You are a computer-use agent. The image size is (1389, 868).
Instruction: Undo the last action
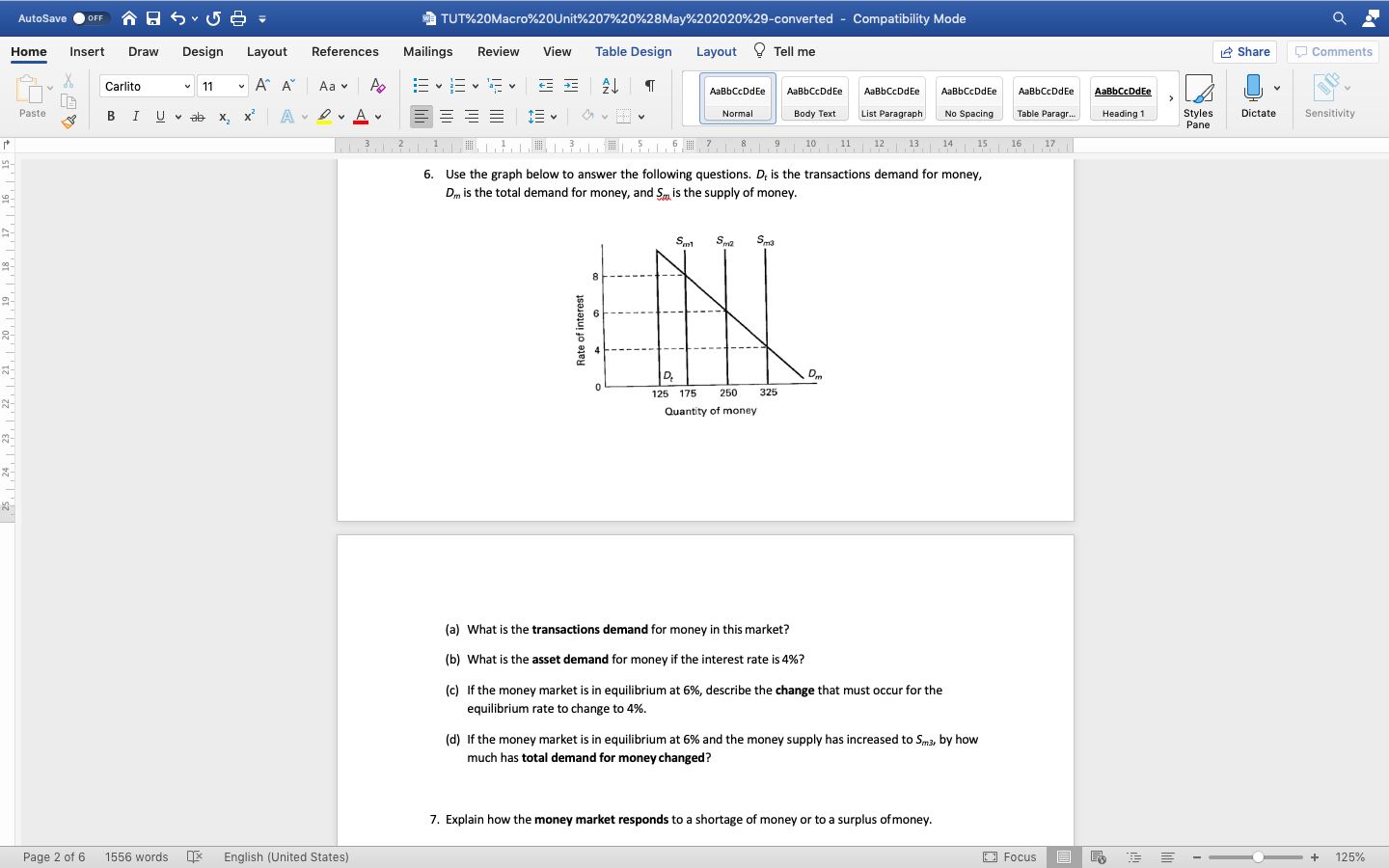tap(177, 18)
